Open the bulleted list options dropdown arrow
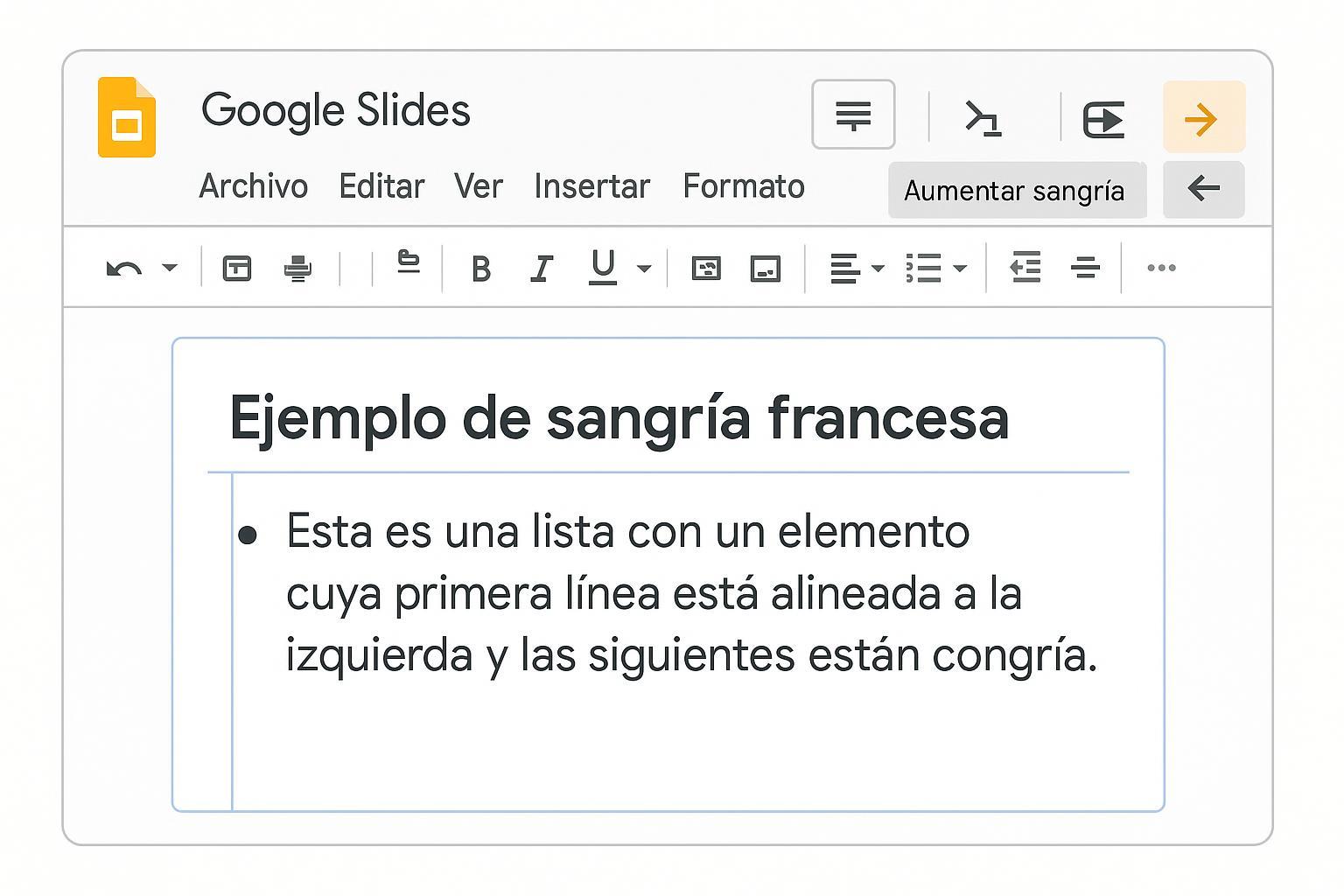The height and width of the screenshot is (896, 1344). [x=960, y=269]
